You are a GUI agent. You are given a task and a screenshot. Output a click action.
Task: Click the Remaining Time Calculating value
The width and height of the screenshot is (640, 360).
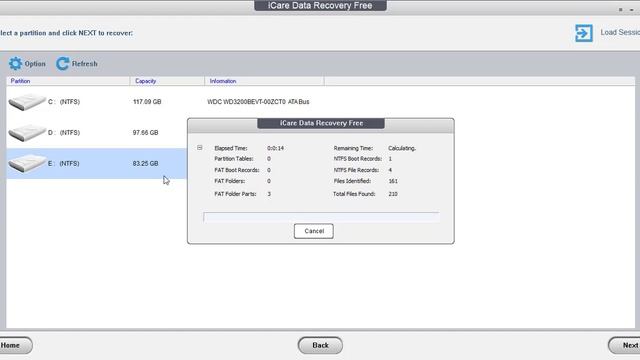[x=402, y=148]
